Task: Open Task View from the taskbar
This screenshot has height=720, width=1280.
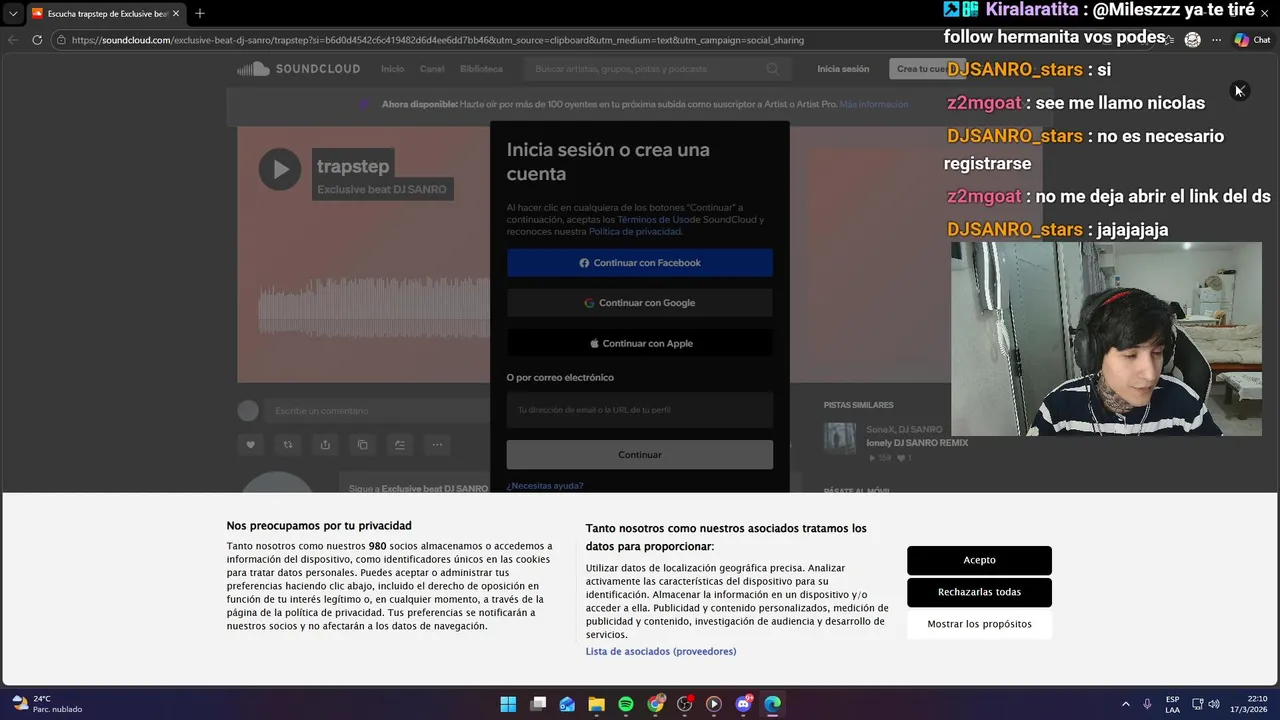Action: (x=538, y=704)
